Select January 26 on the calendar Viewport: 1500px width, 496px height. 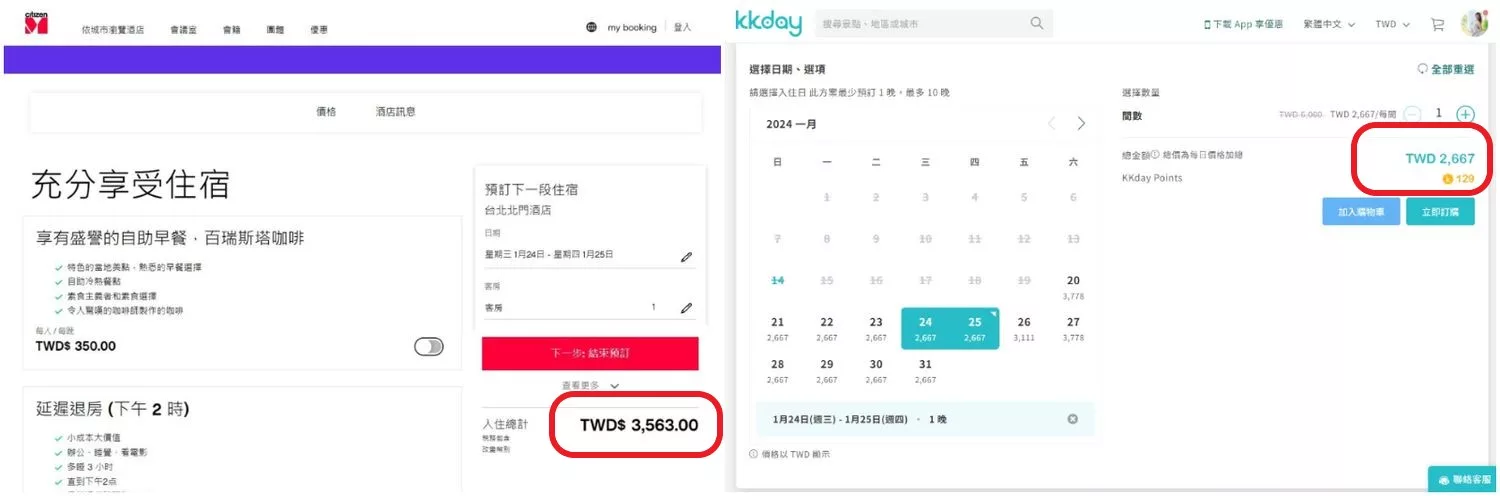click(x=1024, y=327)
